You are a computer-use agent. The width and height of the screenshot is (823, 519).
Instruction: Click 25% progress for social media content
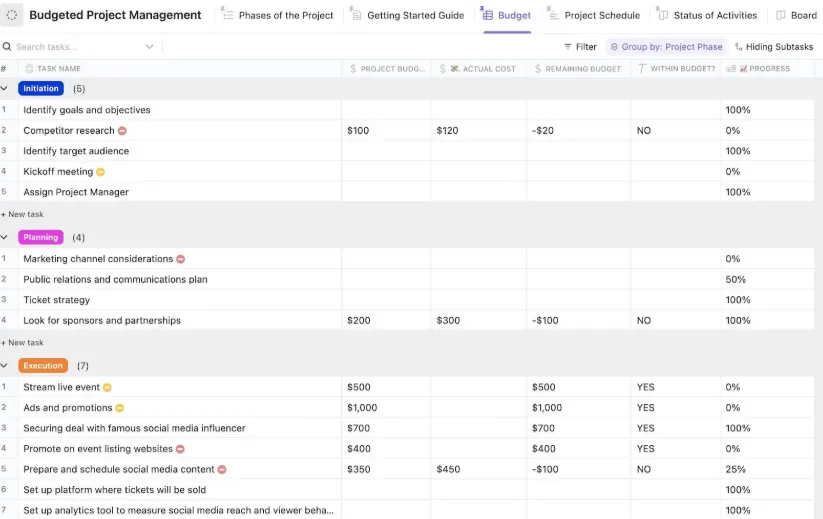pos(735,470)
